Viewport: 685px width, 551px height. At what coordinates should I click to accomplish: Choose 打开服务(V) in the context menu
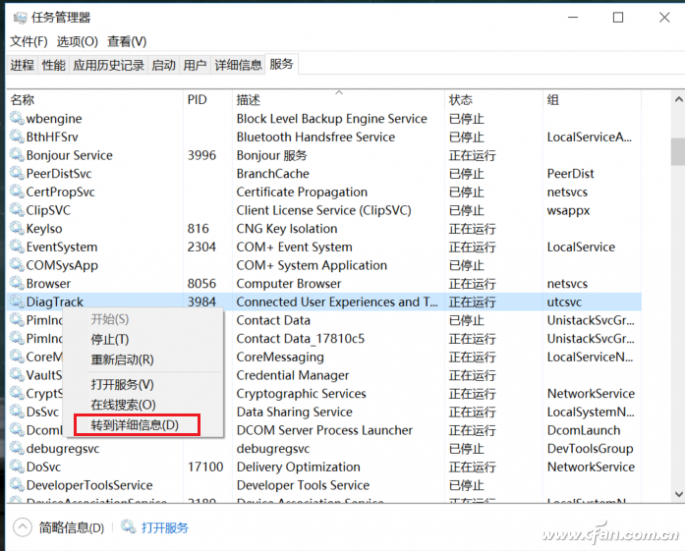122,385
